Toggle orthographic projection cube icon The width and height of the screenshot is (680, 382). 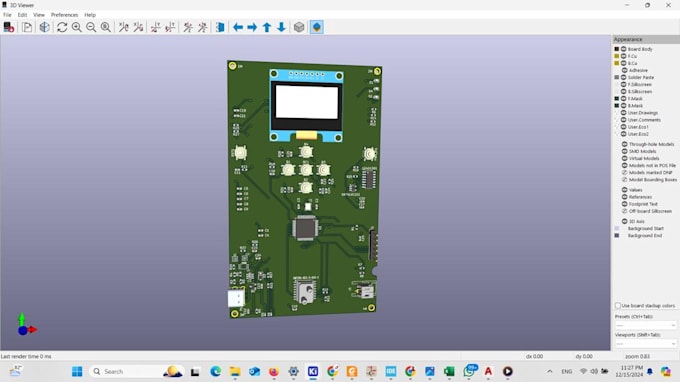point(299,27)
